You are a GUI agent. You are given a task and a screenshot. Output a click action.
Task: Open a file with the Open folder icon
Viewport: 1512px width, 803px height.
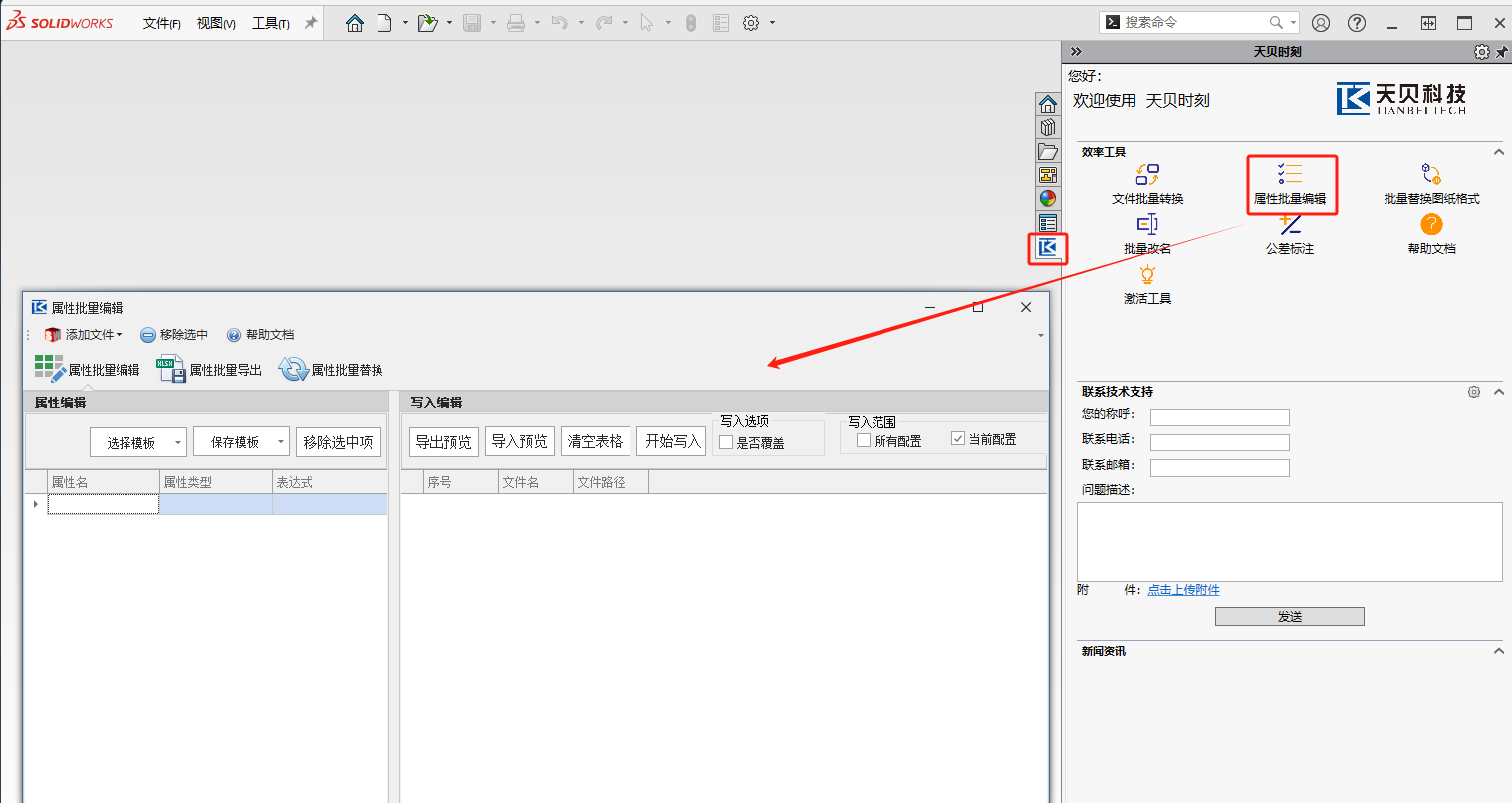[x=428, y=23]
